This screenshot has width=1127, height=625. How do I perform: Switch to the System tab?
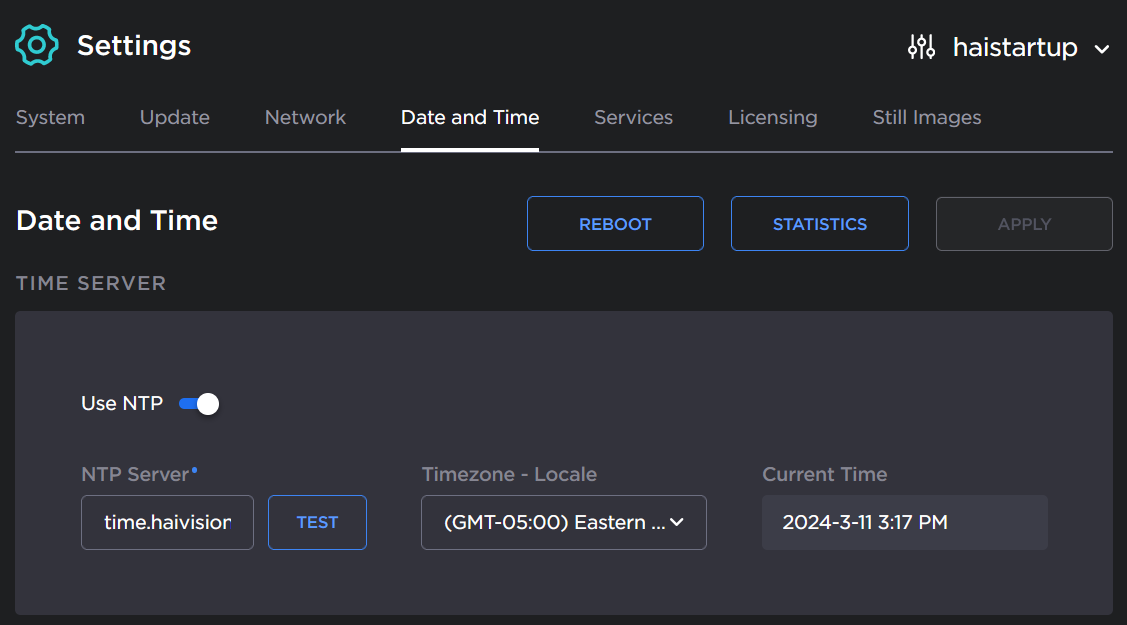pyautogui.click(x=50, y=117)
